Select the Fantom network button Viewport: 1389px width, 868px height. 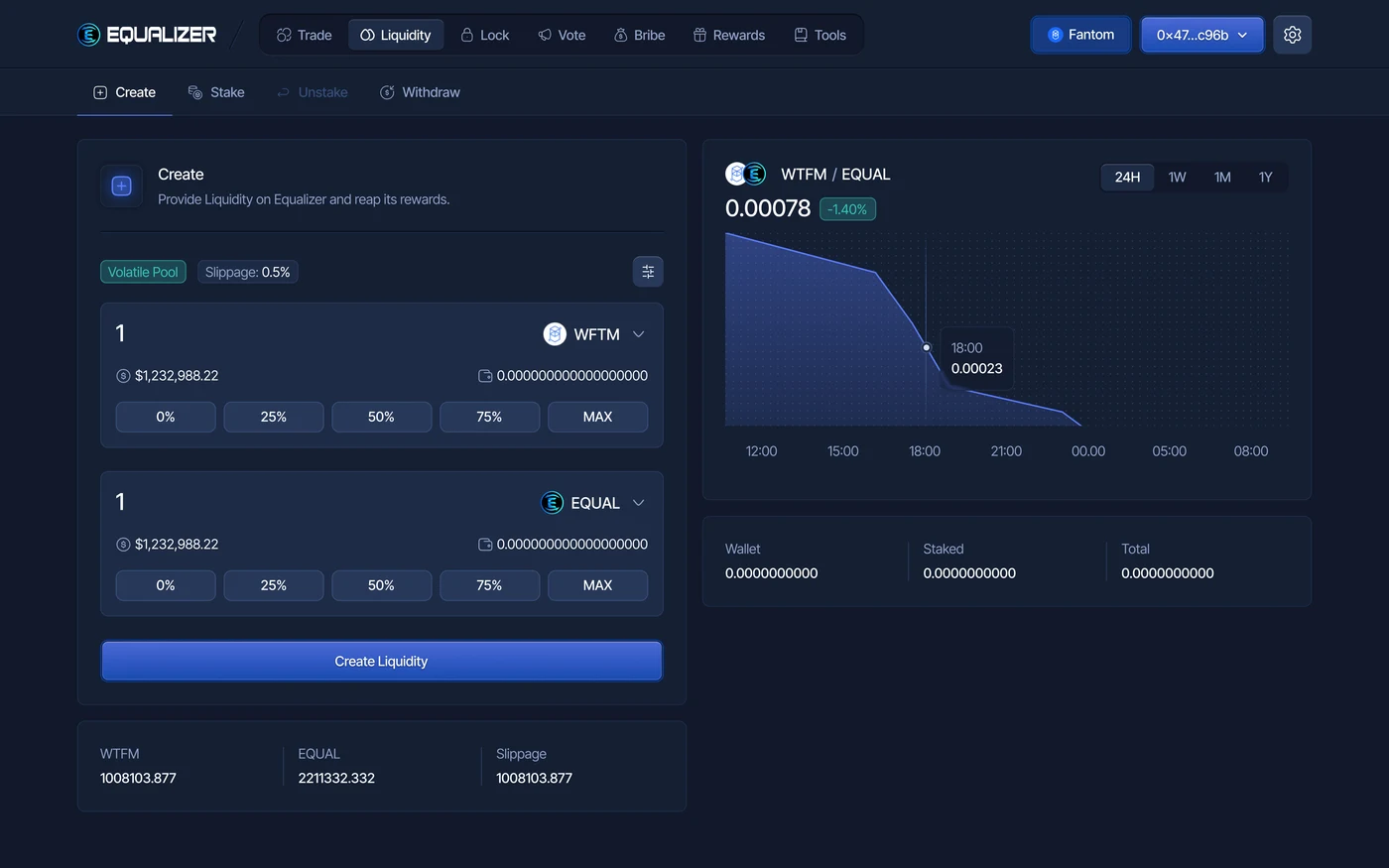pos(1081,35)
